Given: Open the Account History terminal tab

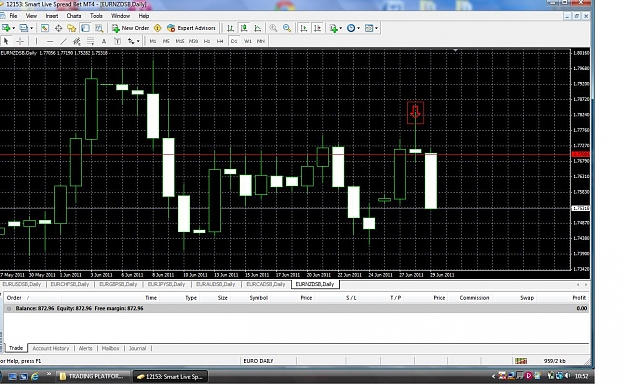Looking at the screenshot, I should [51, 348].
